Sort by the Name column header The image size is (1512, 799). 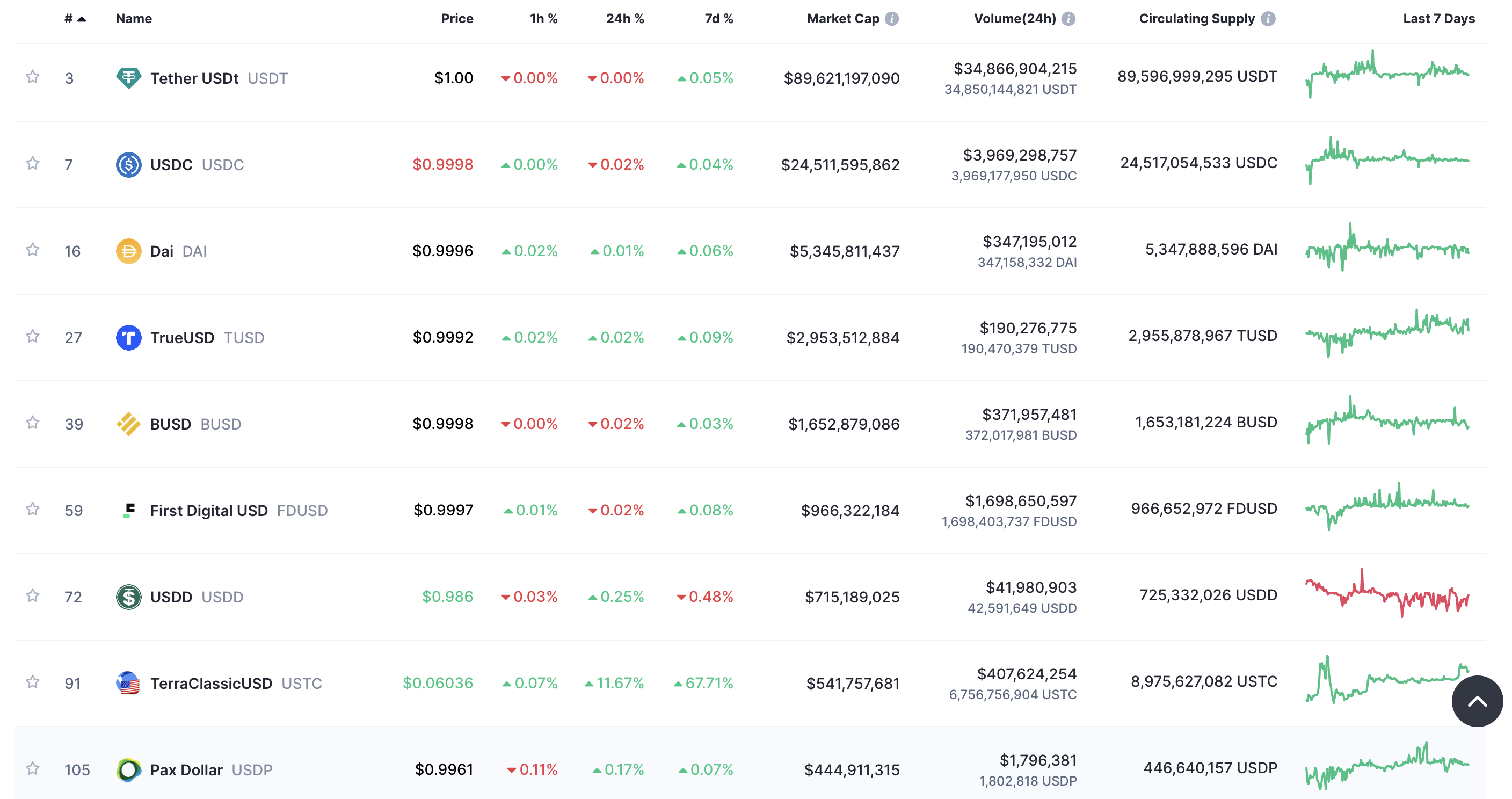coord(134,19)
